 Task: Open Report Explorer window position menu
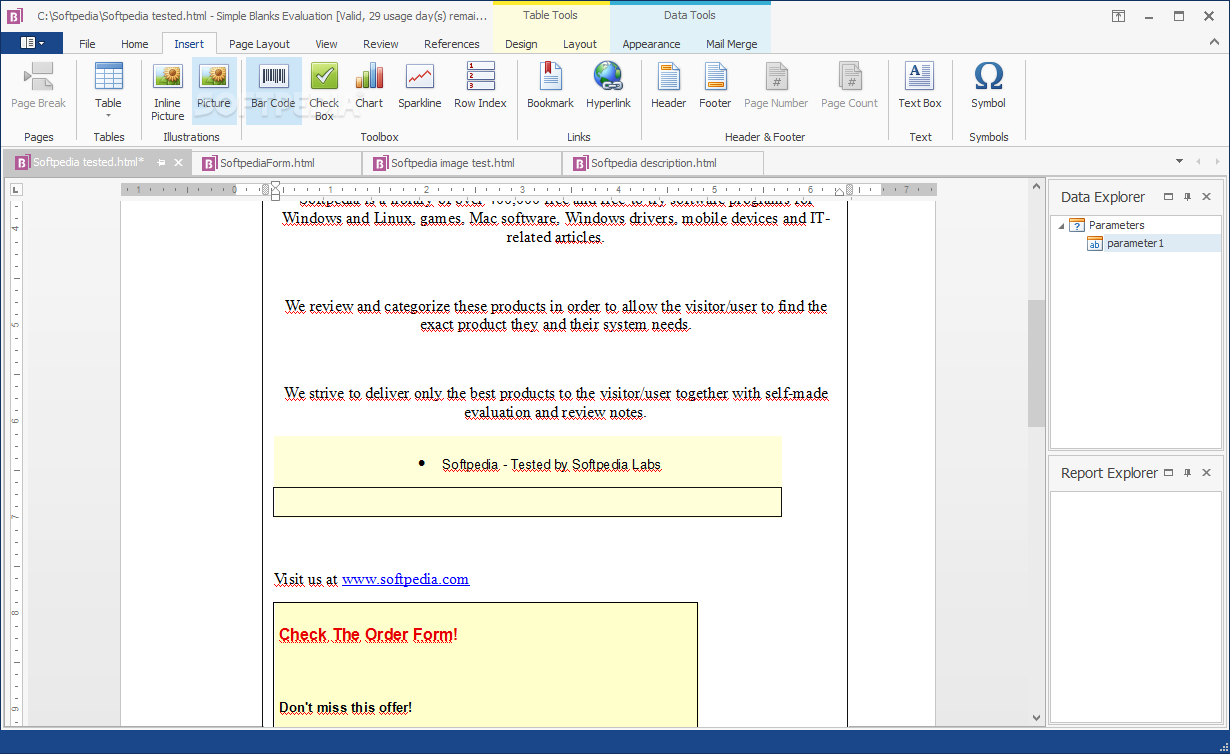click(1168, 473)
